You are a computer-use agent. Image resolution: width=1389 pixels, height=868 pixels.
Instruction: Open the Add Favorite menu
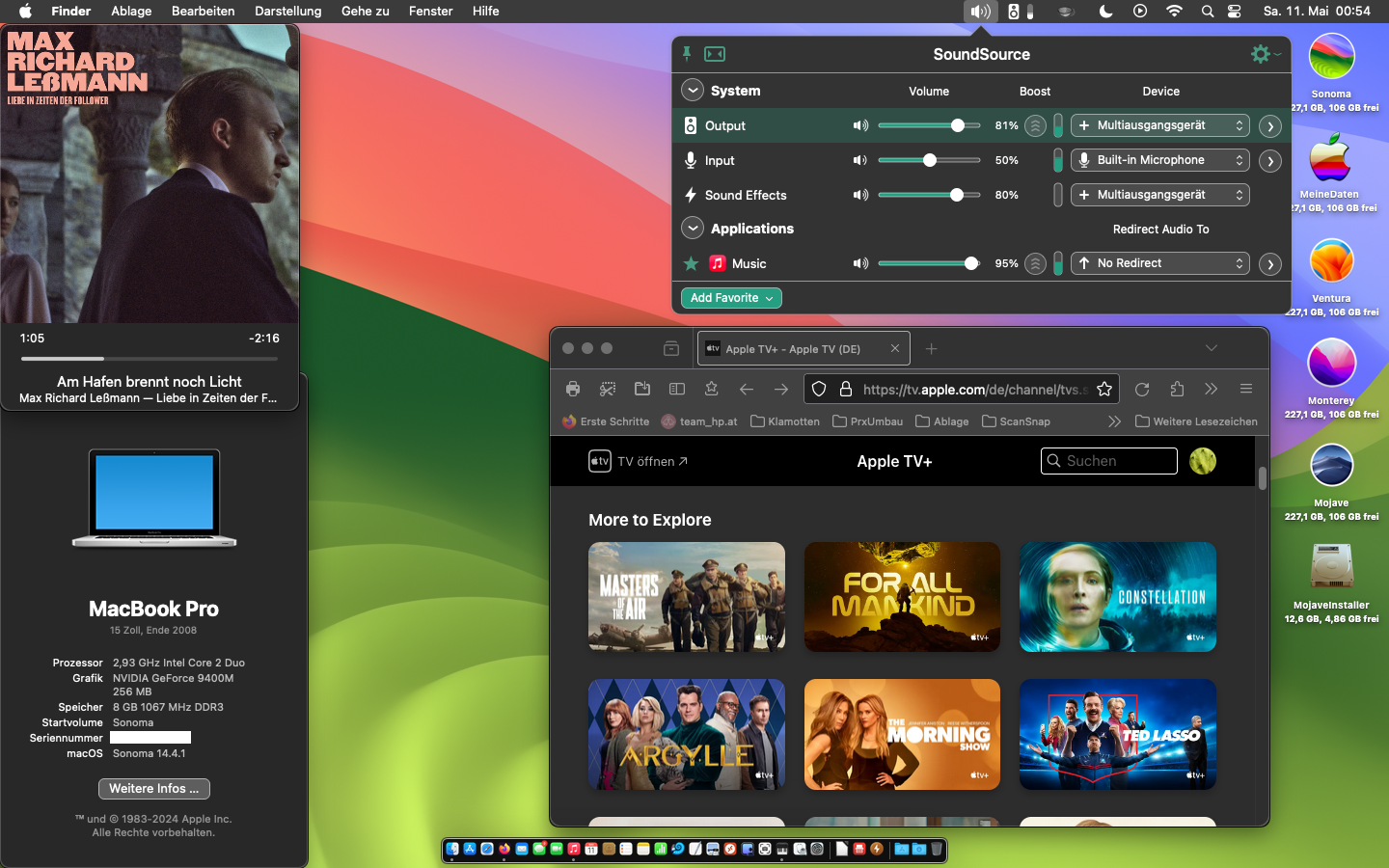click(x=731, y=298)
